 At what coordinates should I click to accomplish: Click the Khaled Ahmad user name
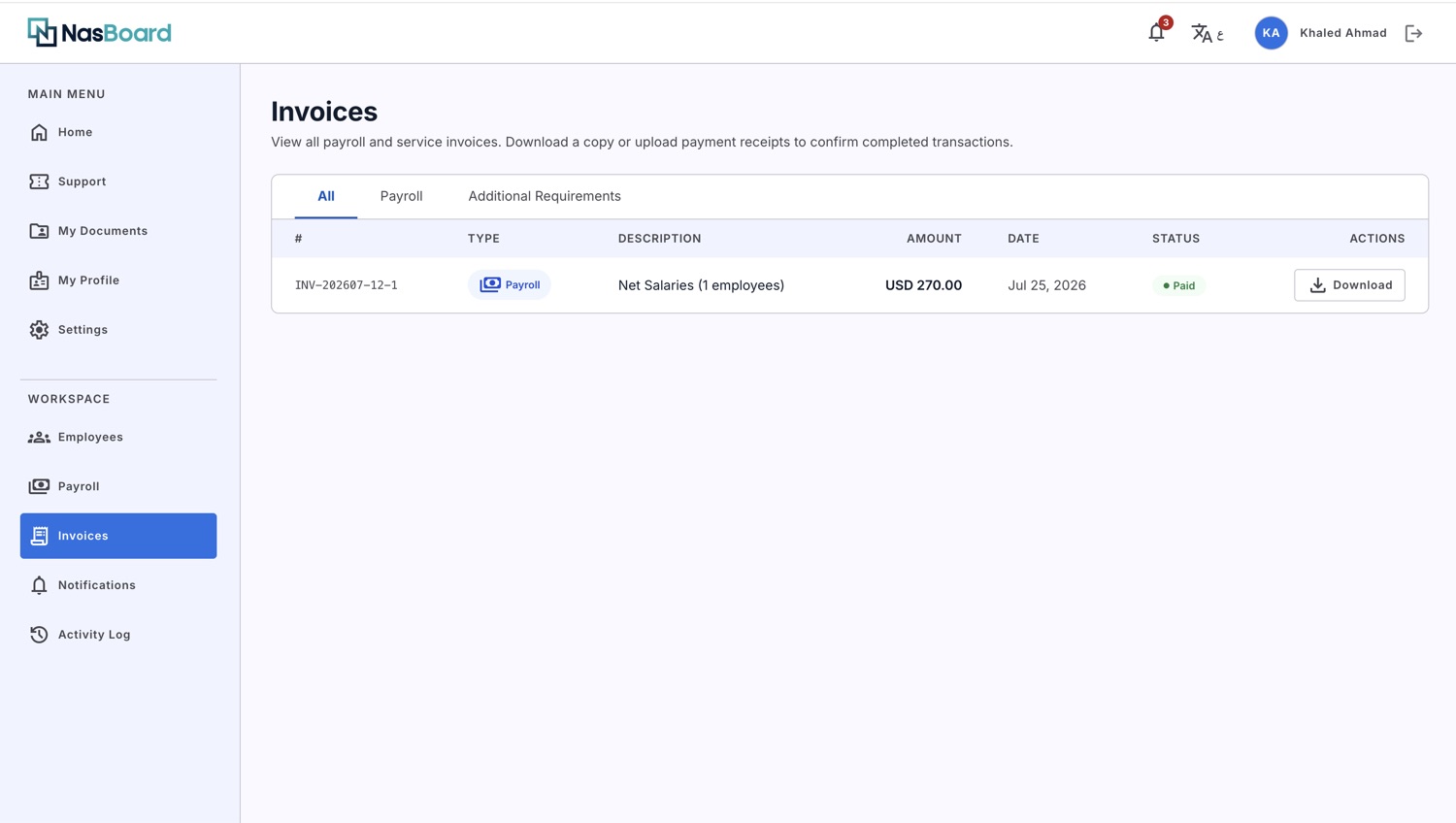[x=1343, y=33]
